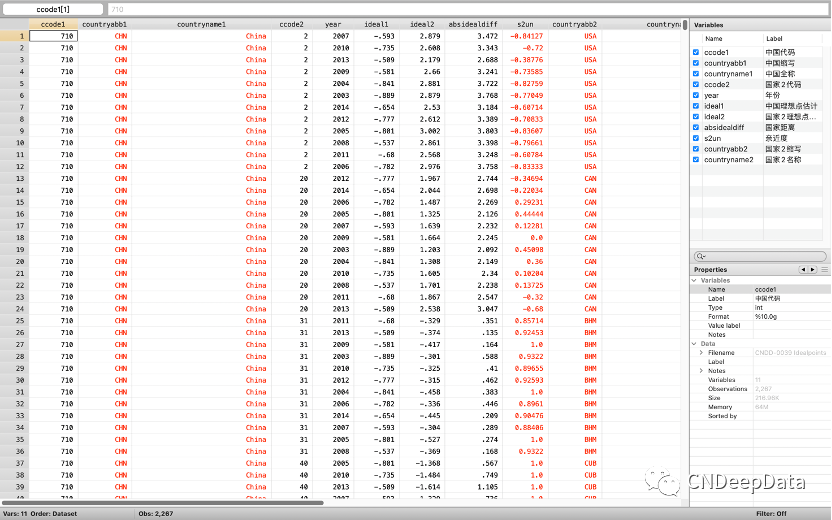The width and height of the screenshot is (832, 520).
Task: Click the Vars: 11 Order: Dataset status text
Action: point(40,514)
